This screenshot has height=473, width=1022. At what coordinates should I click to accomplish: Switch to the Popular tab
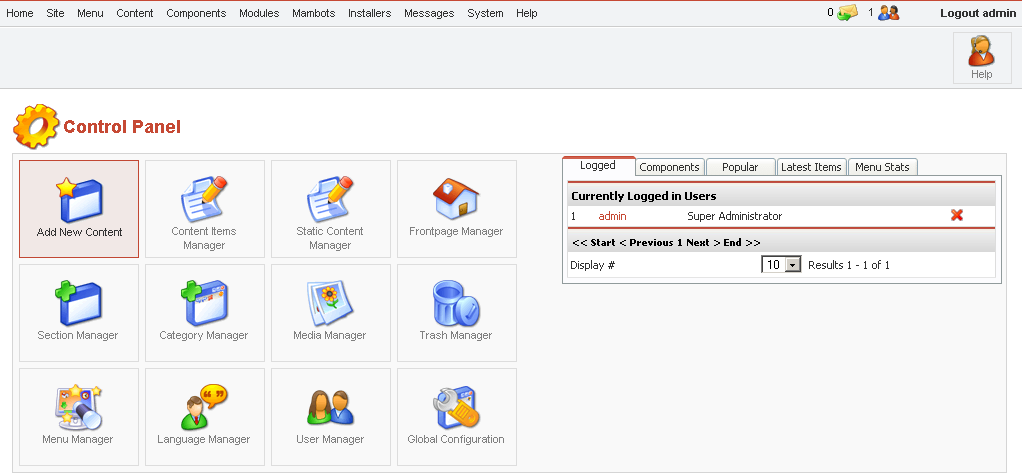(x=740, y=167)
